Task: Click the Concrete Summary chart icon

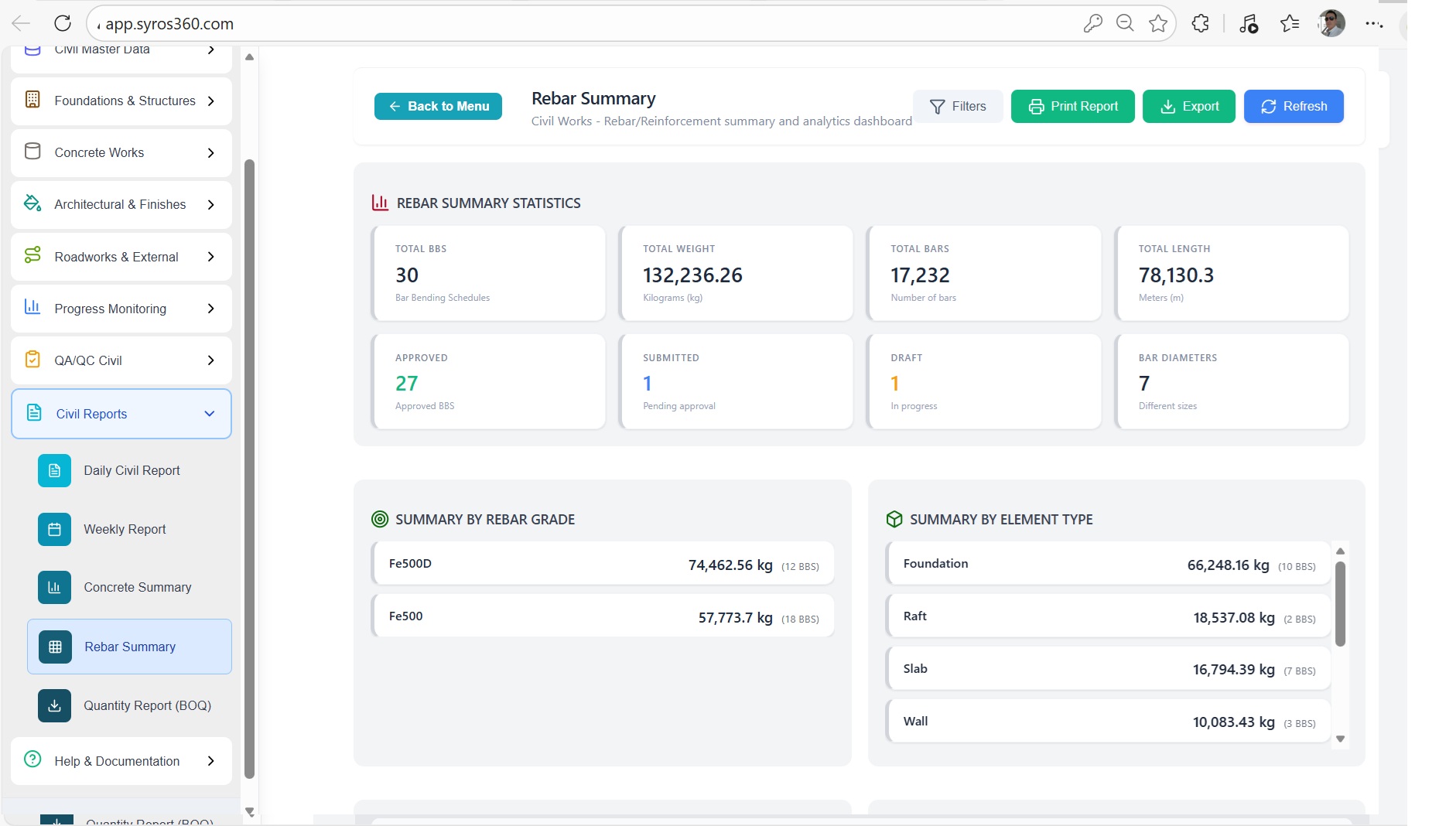Action: [54, 587]
